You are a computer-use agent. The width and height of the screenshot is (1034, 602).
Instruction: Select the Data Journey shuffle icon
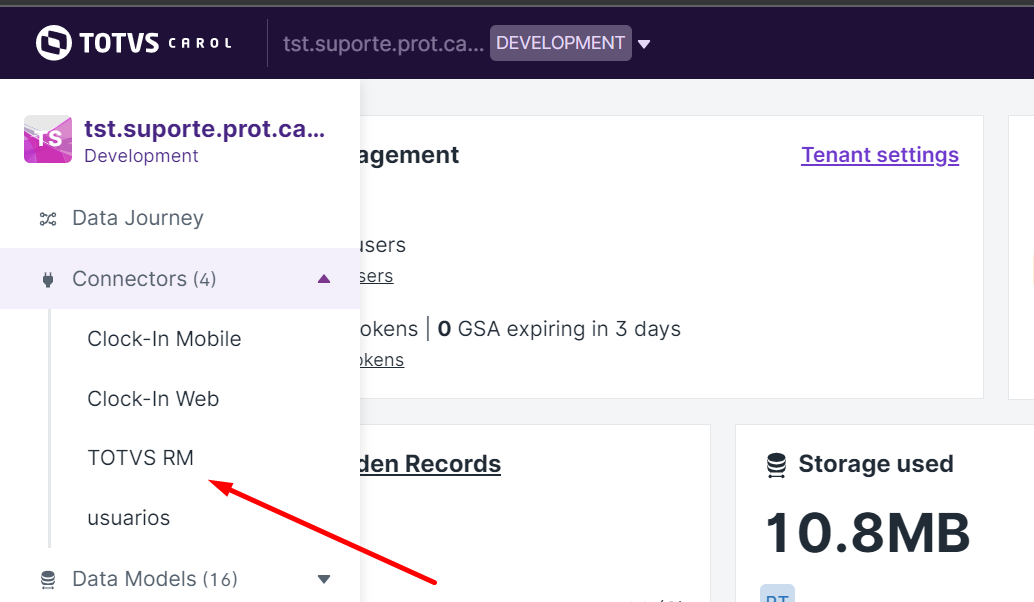click(46, 218)
